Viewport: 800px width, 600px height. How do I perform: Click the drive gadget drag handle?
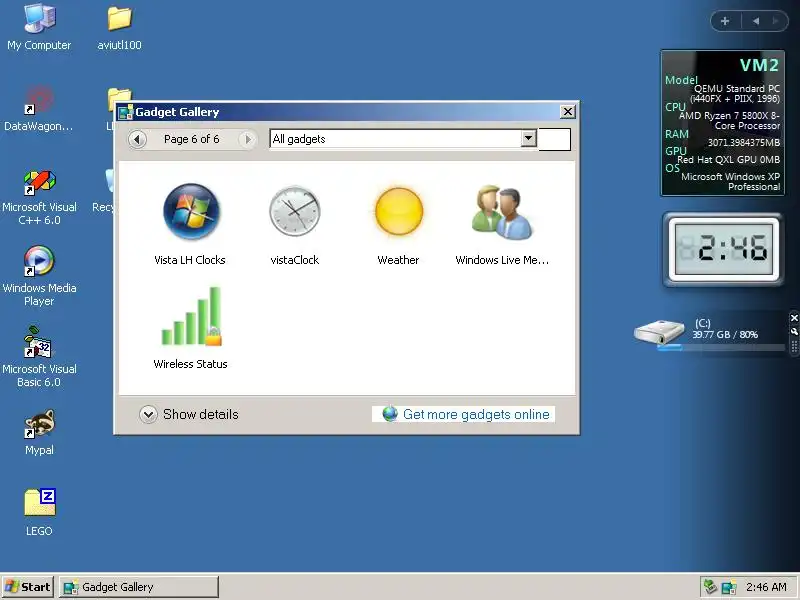pos(794,346)
